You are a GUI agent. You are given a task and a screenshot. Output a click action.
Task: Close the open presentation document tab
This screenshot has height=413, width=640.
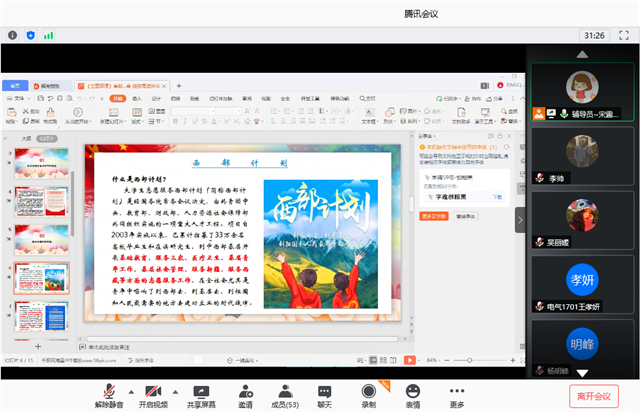pyautogui.click(x=164, y=86)
